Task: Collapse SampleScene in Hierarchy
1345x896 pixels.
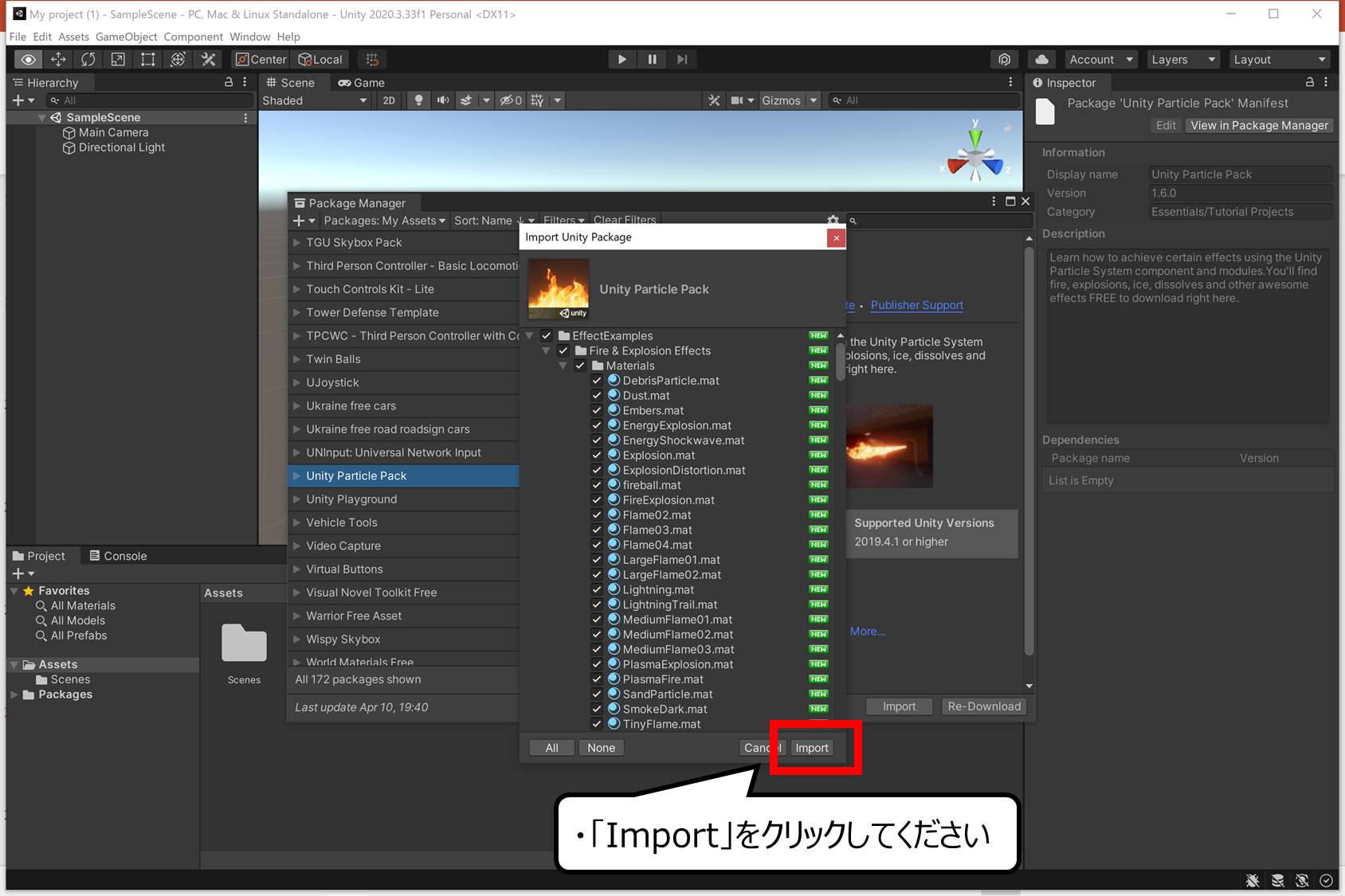Action: [41, 118]
